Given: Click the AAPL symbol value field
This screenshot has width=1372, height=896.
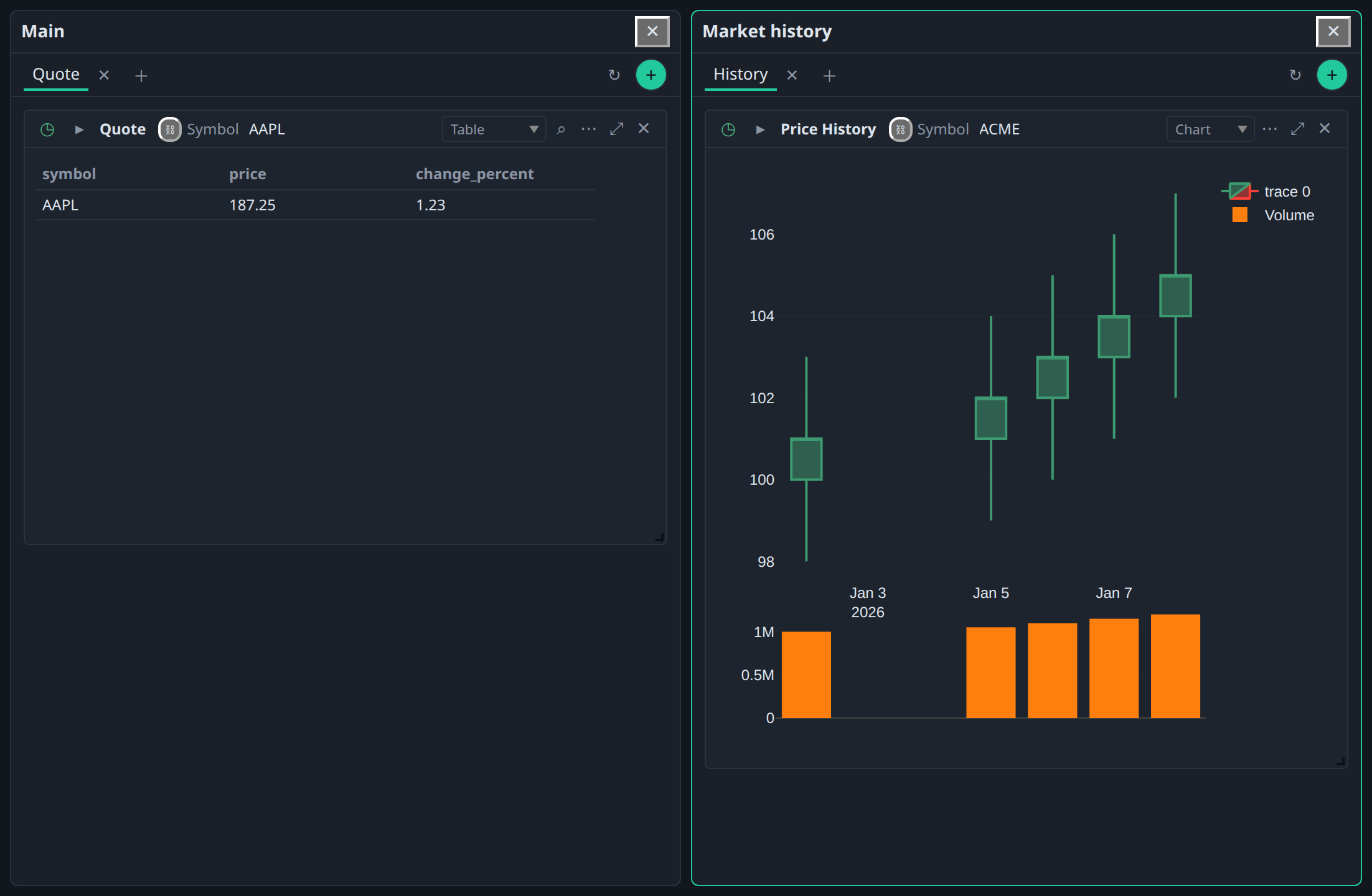Looking at the screenshot, I should (267, 129).
